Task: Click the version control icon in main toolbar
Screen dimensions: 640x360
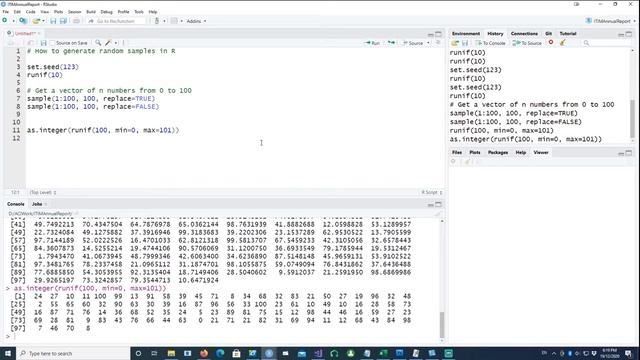Action: pos(157,21)
